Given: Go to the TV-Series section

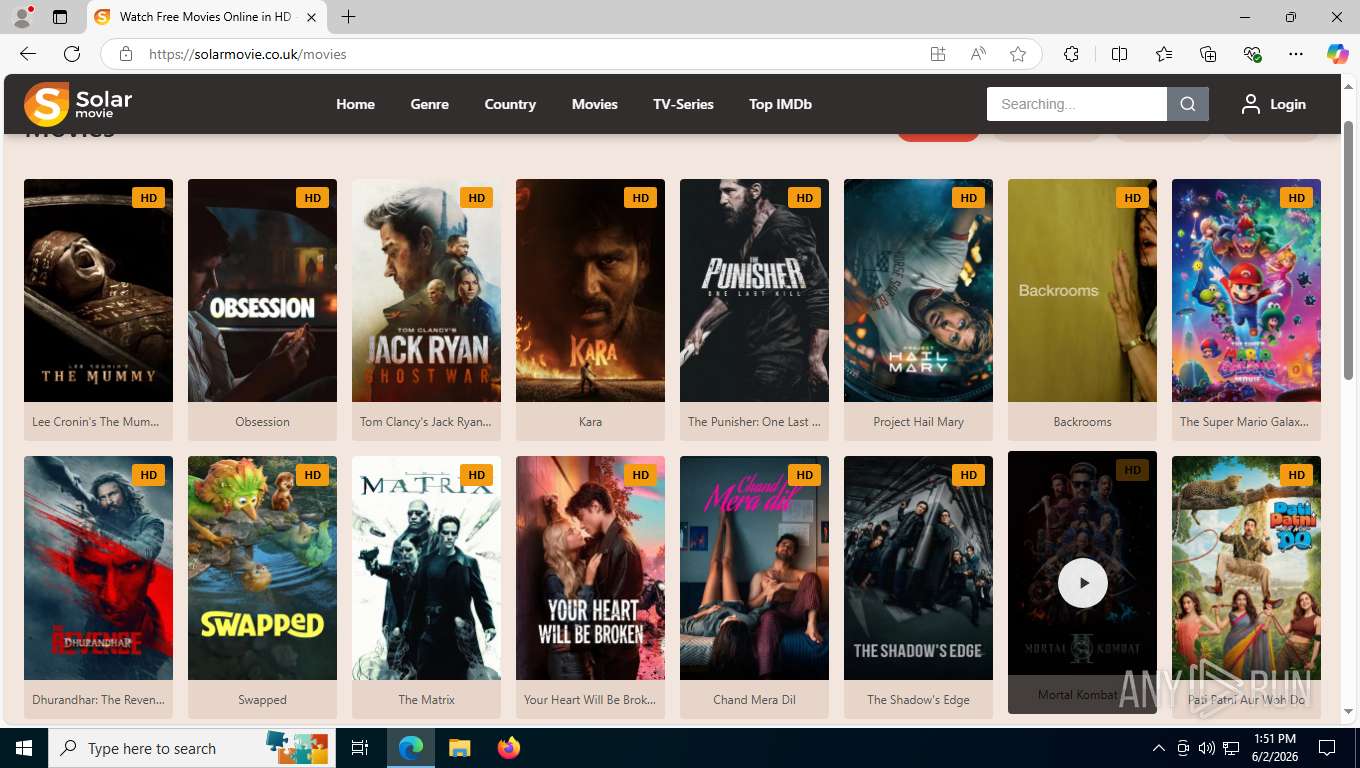Looking at the screenshot, I should [683, 104].
